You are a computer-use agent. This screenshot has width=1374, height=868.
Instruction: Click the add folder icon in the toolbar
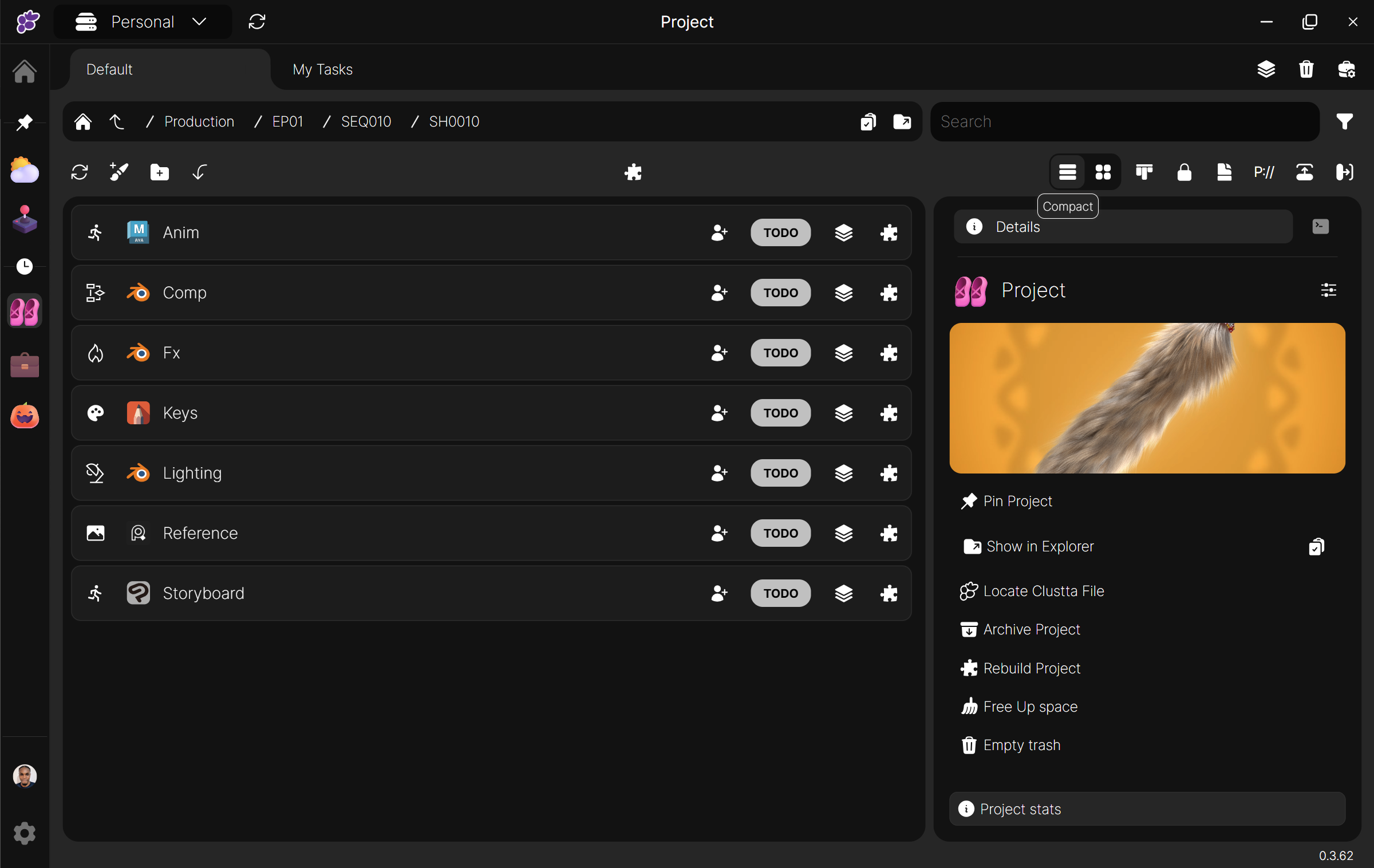(159, 172)
